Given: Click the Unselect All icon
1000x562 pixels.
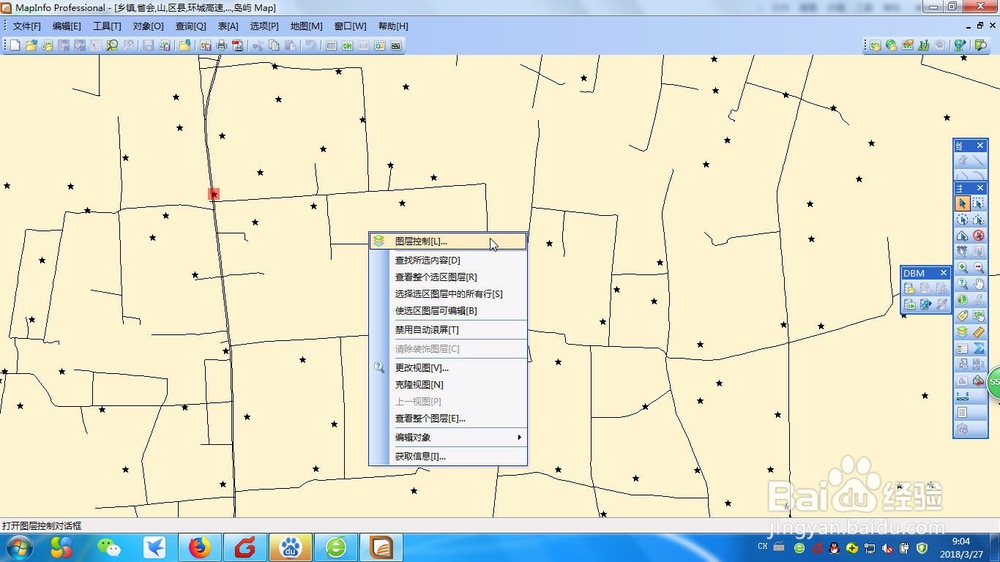Looking at the screenshot, I should click(x=978, y=235).
